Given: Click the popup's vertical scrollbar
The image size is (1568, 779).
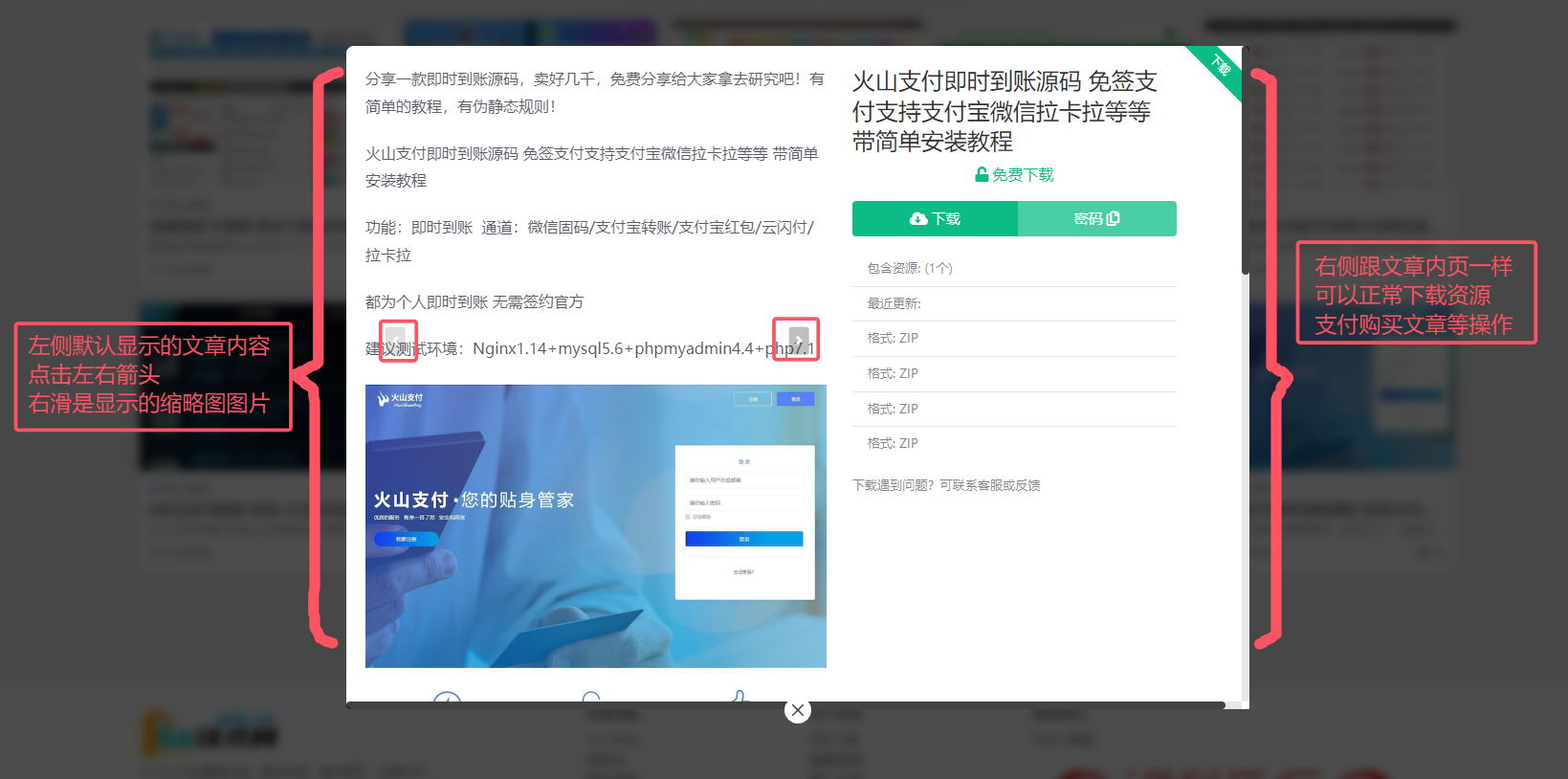Looking at the screenshot, I should click(x=1246, y=160).
